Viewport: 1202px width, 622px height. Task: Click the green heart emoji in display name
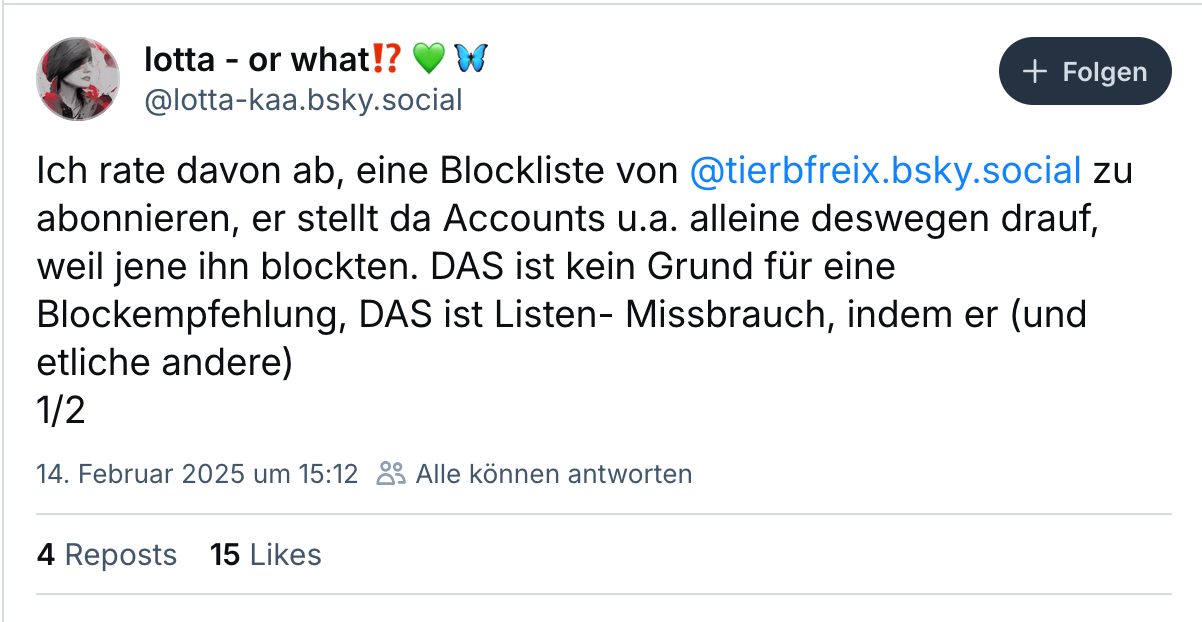428,60
